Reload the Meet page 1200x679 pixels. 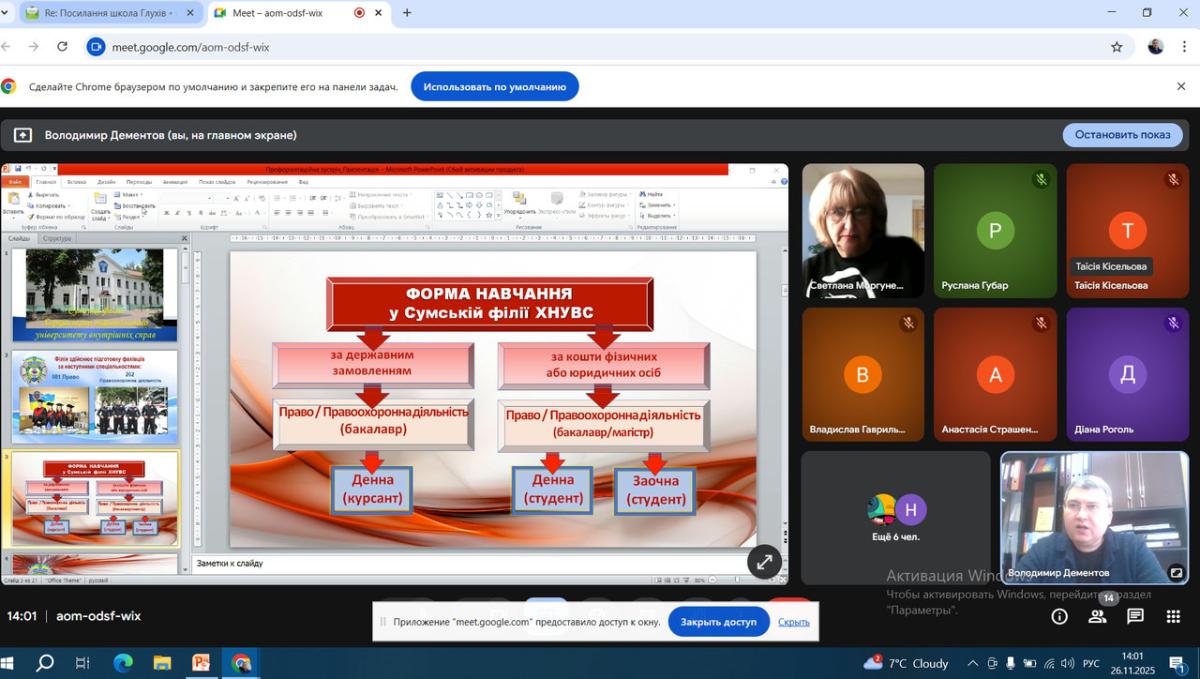click(62, 47)
